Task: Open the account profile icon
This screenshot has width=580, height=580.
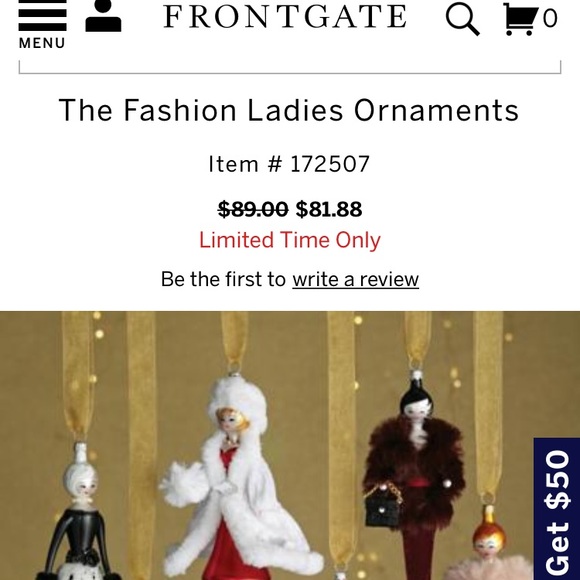Action: point(103,16)
